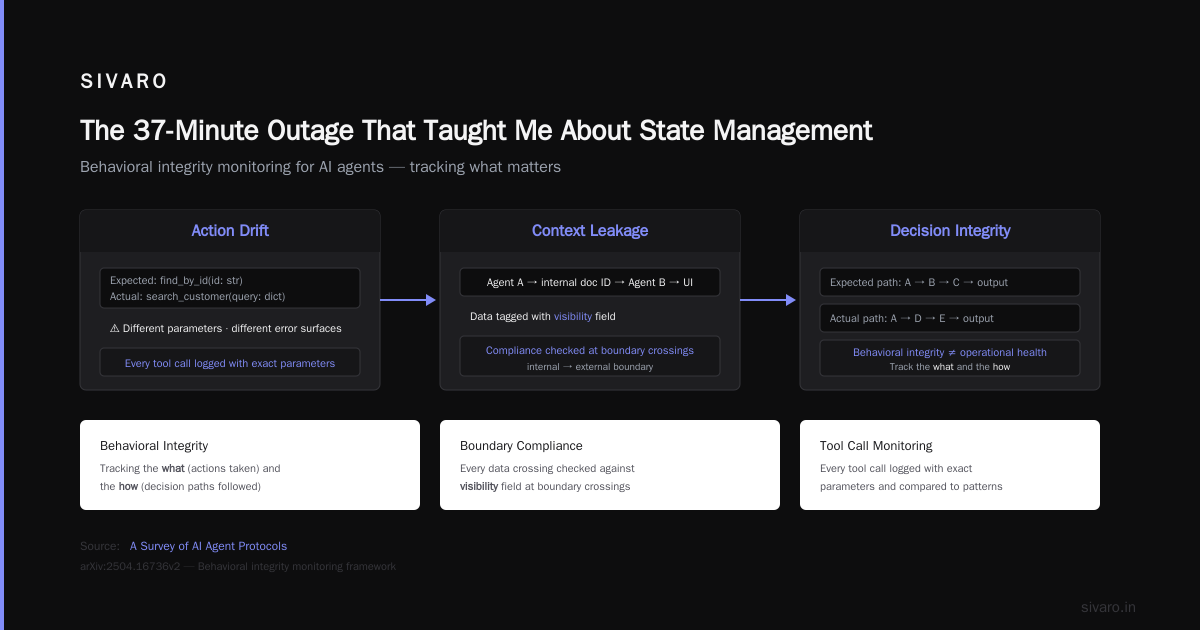Click the Expected path A B C box
The width and height of the screenshot is (1200, 630).
[950, 282]
